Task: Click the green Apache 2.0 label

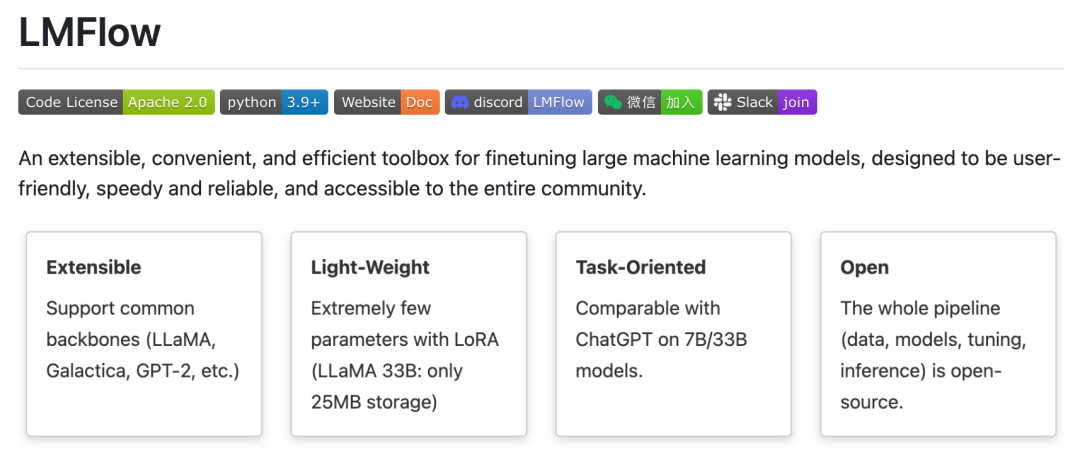Action: pos(168,102)
